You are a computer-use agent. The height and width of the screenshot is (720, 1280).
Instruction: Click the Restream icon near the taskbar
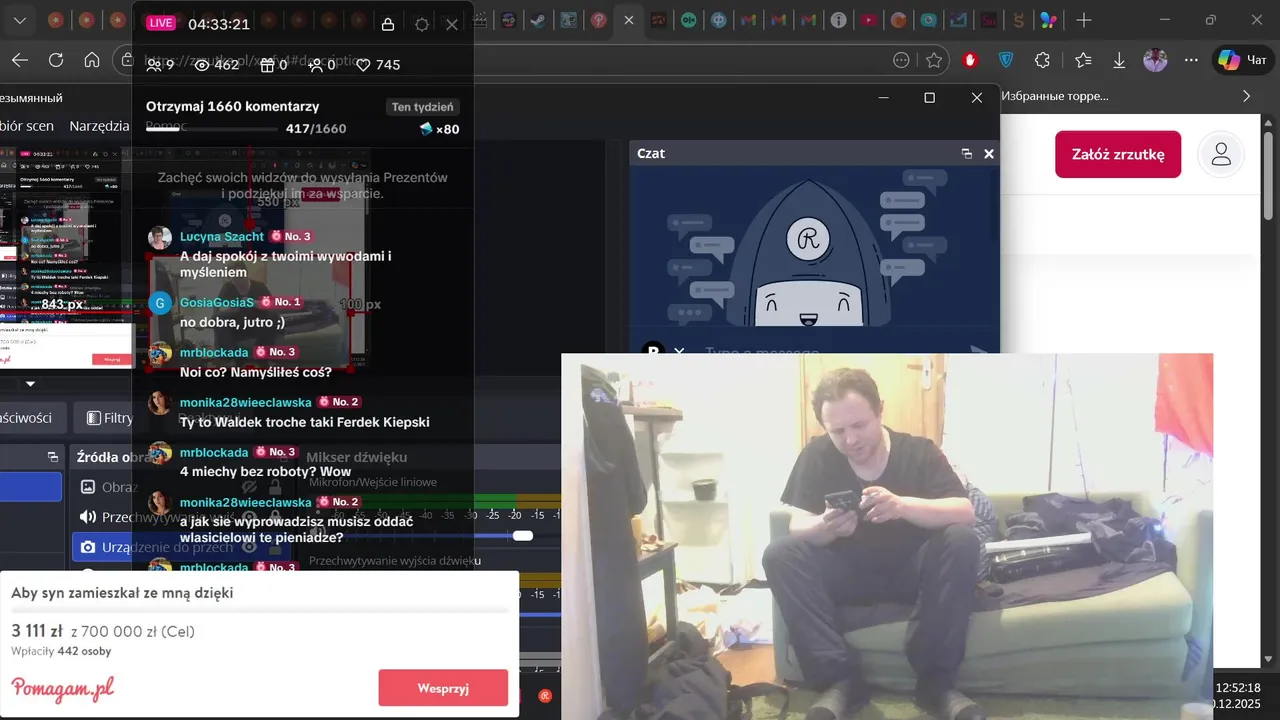(x=545, y=696)
